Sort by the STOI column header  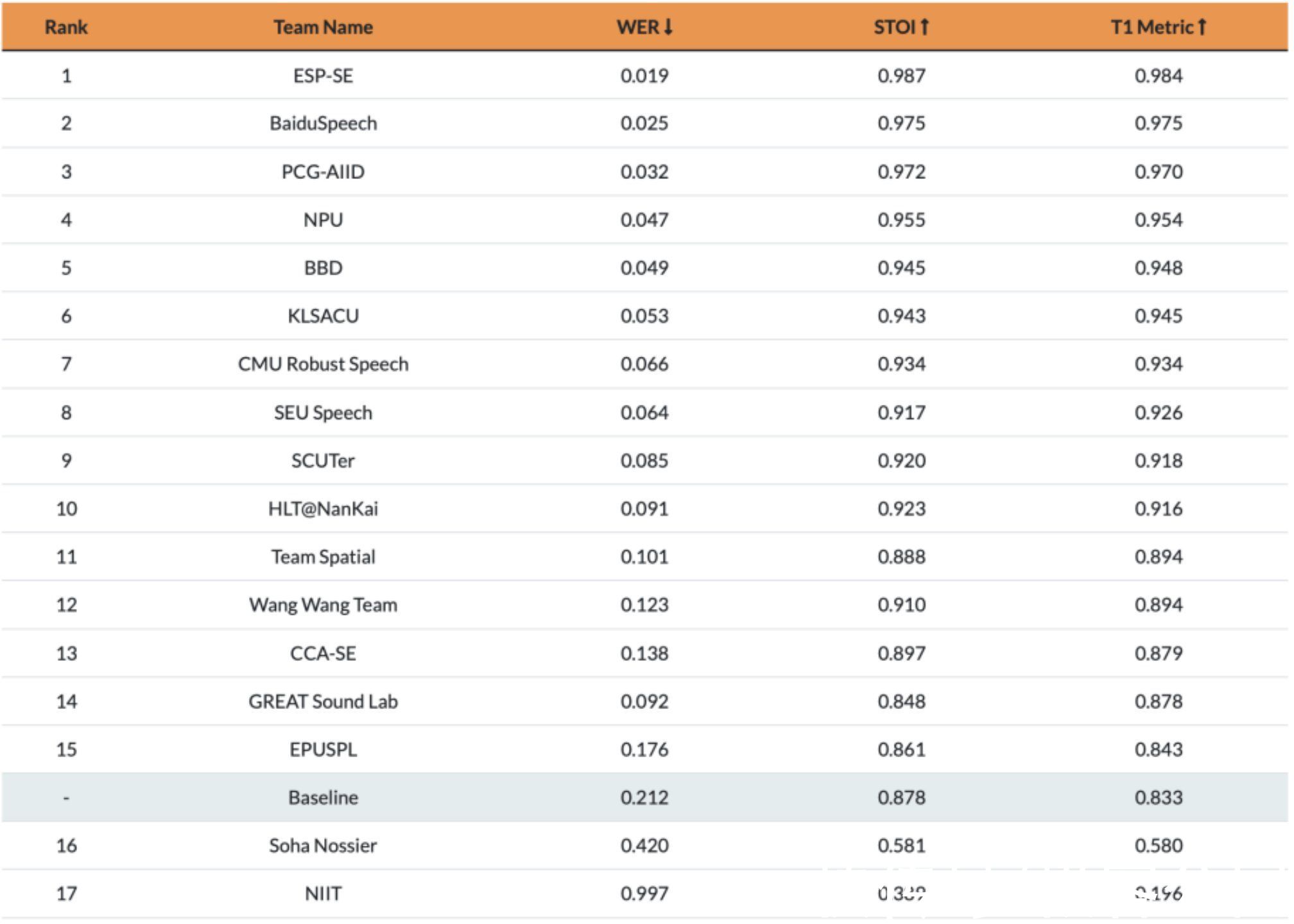click(x=901, y=27)
